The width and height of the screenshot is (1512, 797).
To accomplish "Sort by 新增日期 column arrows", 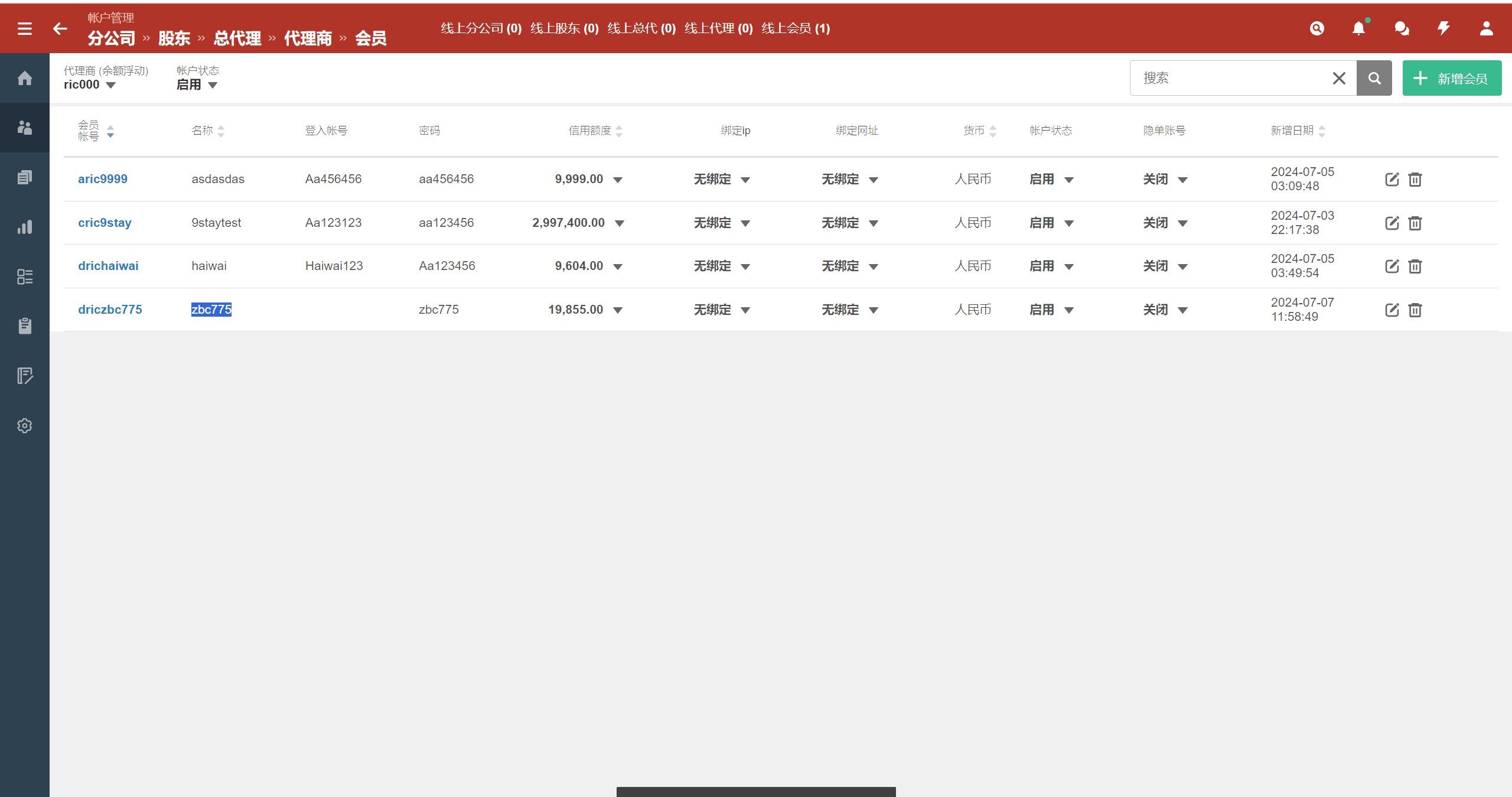I will tap(1322, 131).
